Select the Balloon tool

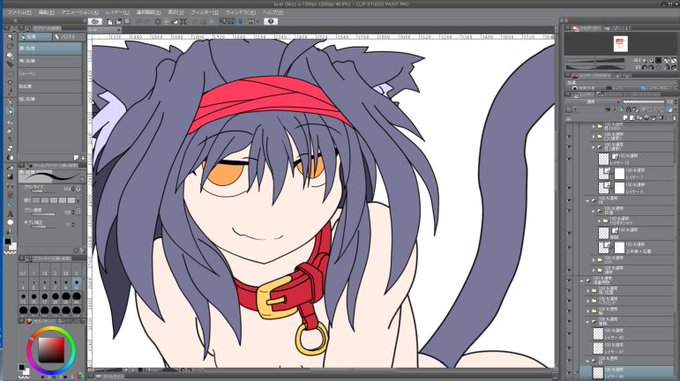tap(10, 223)
